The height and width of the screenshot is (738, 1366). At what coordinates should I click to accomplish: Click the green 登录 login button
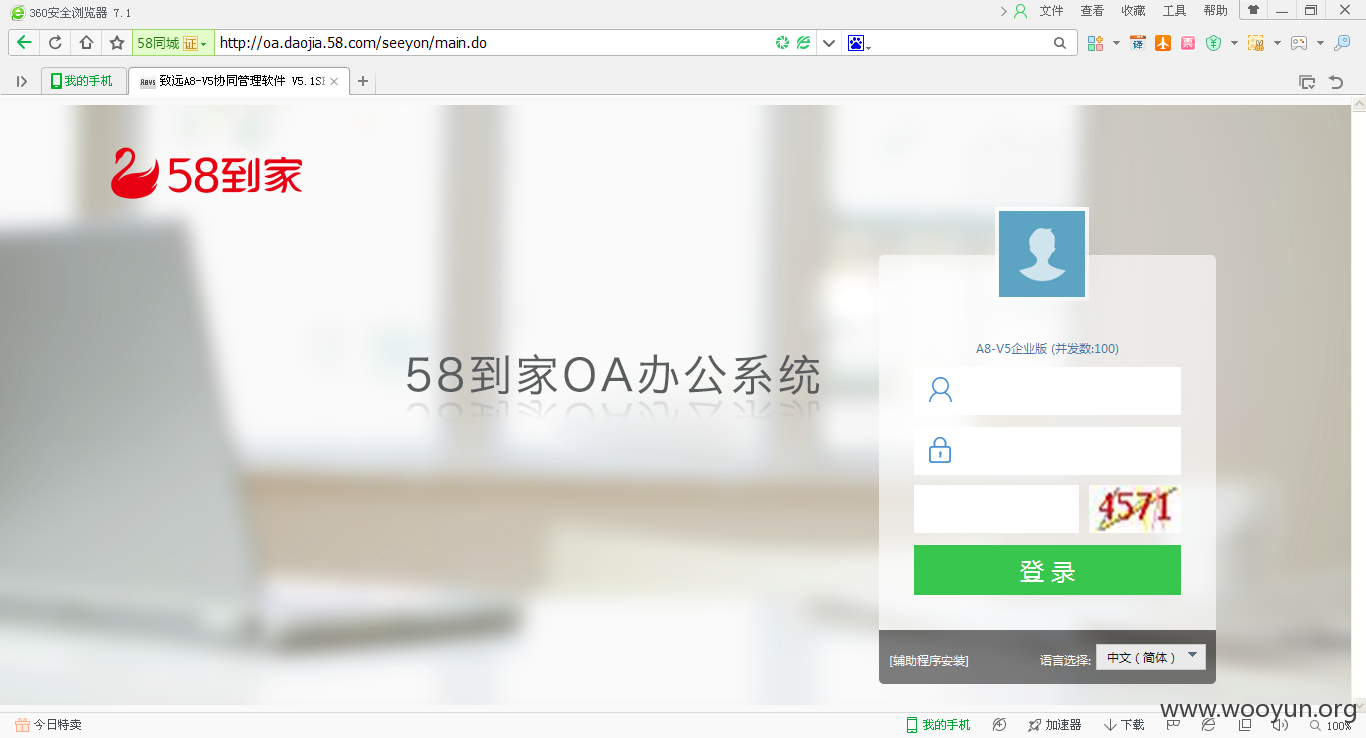1047,570
